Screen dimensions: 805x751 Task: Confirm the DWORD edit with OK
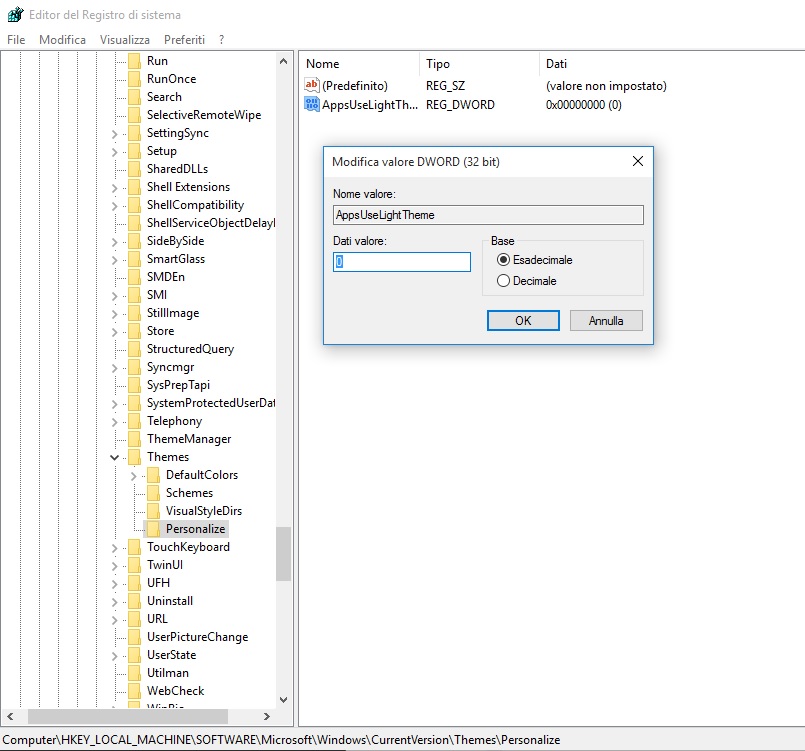[x=523, y=321]
